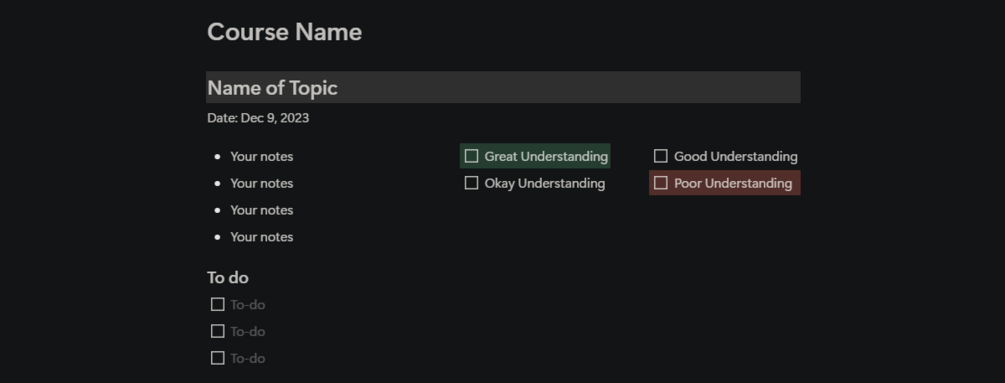Click the first Your notes bullet
This screenshot has height=383, width=1005.
click(x=262, y=156)
